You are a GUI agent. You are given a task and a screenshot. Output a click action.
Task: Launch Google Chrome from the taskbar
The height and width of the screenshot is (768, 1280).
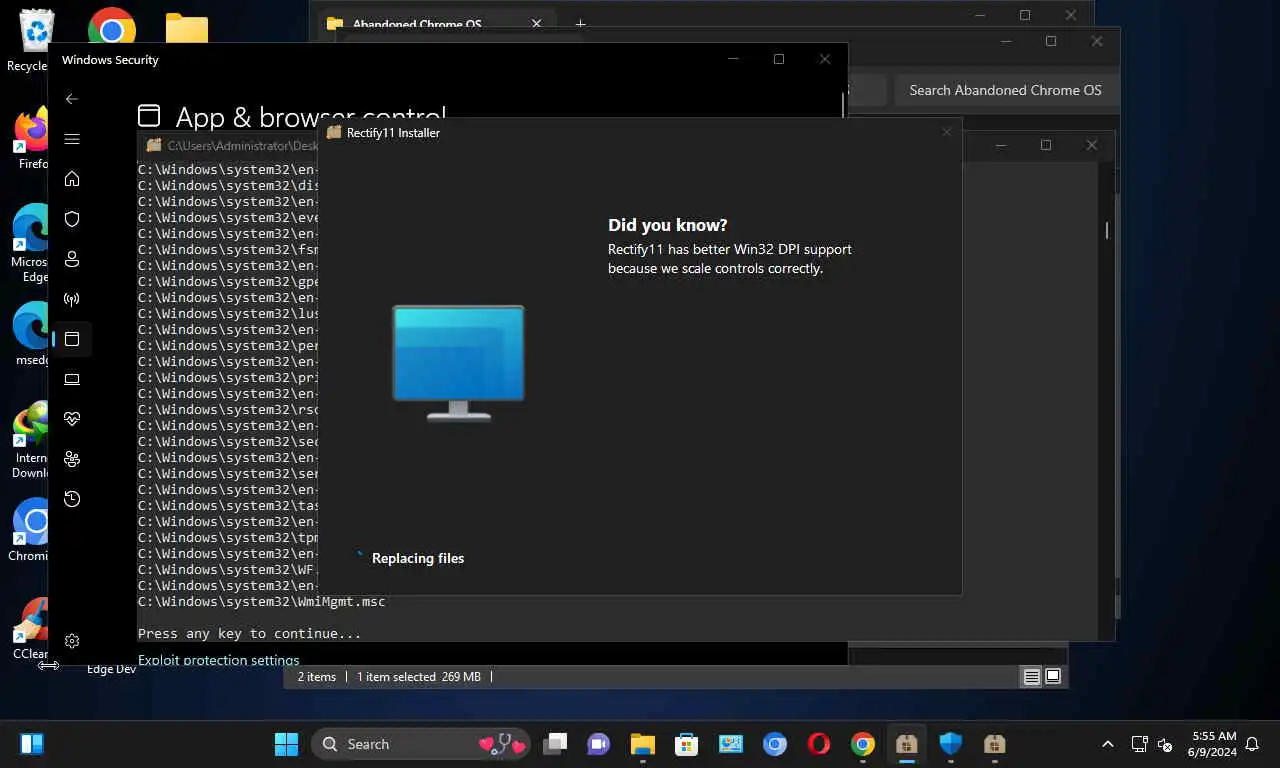pyautogui.click(x=863, y=744)
